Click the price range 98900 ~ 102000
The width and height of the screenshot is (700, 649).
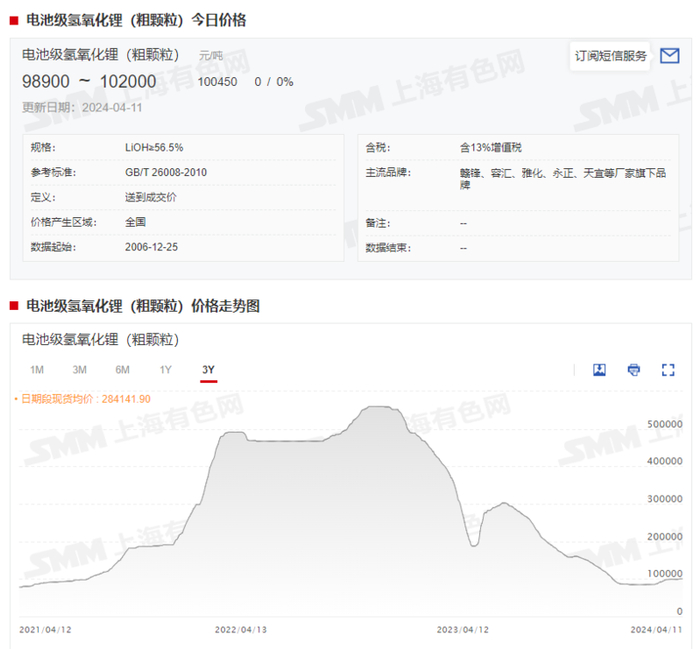tap(89, 82)
